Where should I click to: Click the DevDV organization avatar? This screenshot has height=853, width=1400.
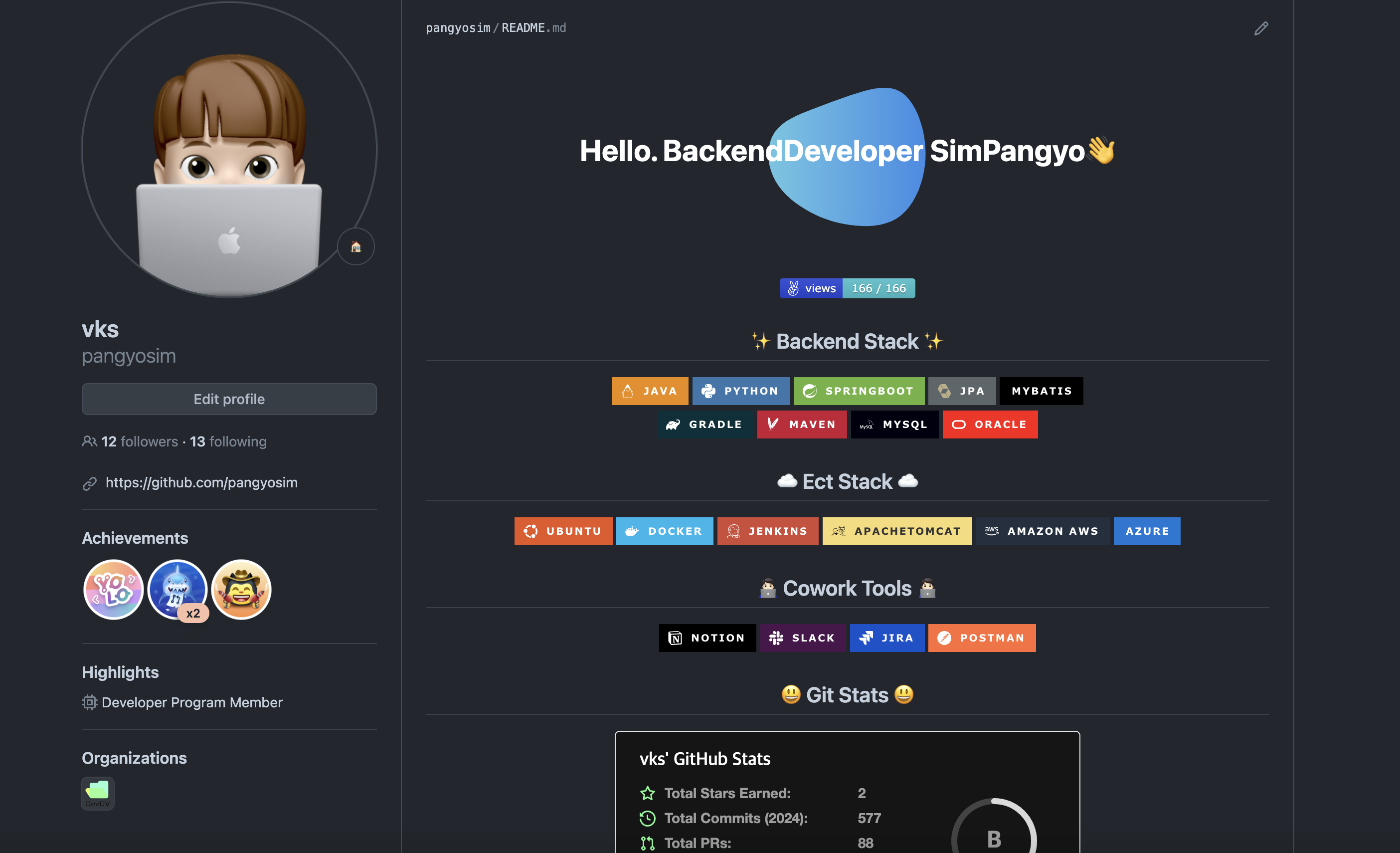[x=98, y=793]
